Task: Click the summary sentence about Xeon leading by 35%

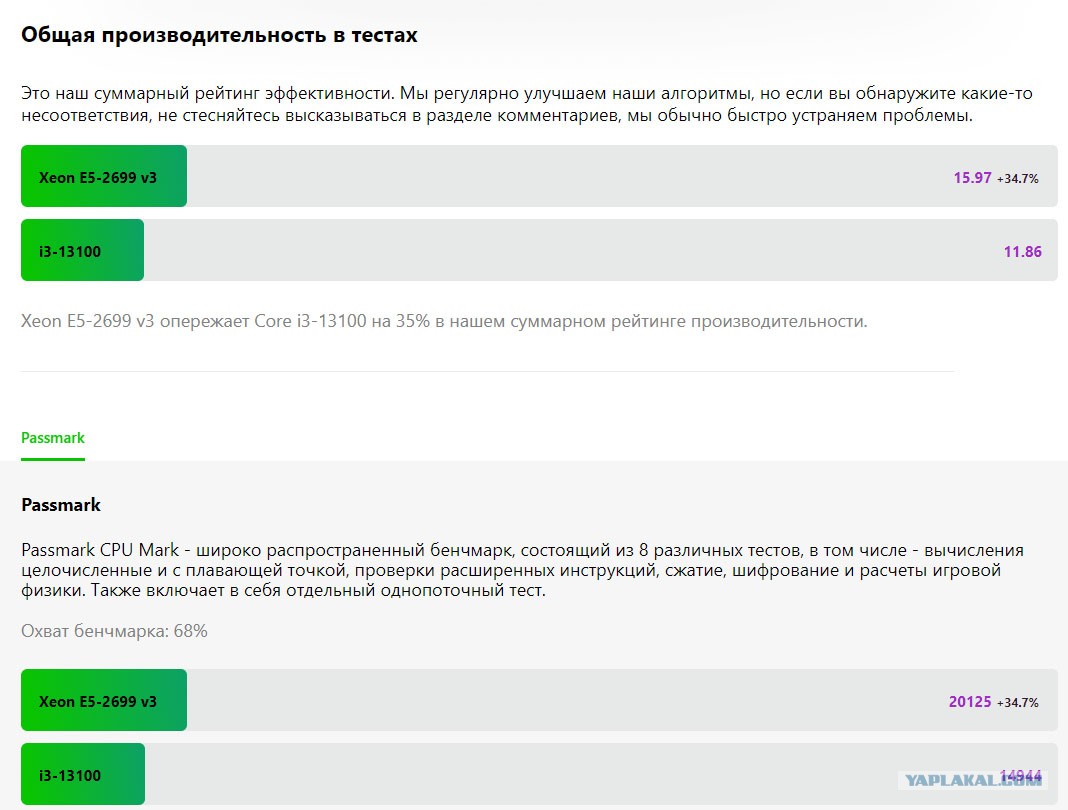Action: pos(444,321)
